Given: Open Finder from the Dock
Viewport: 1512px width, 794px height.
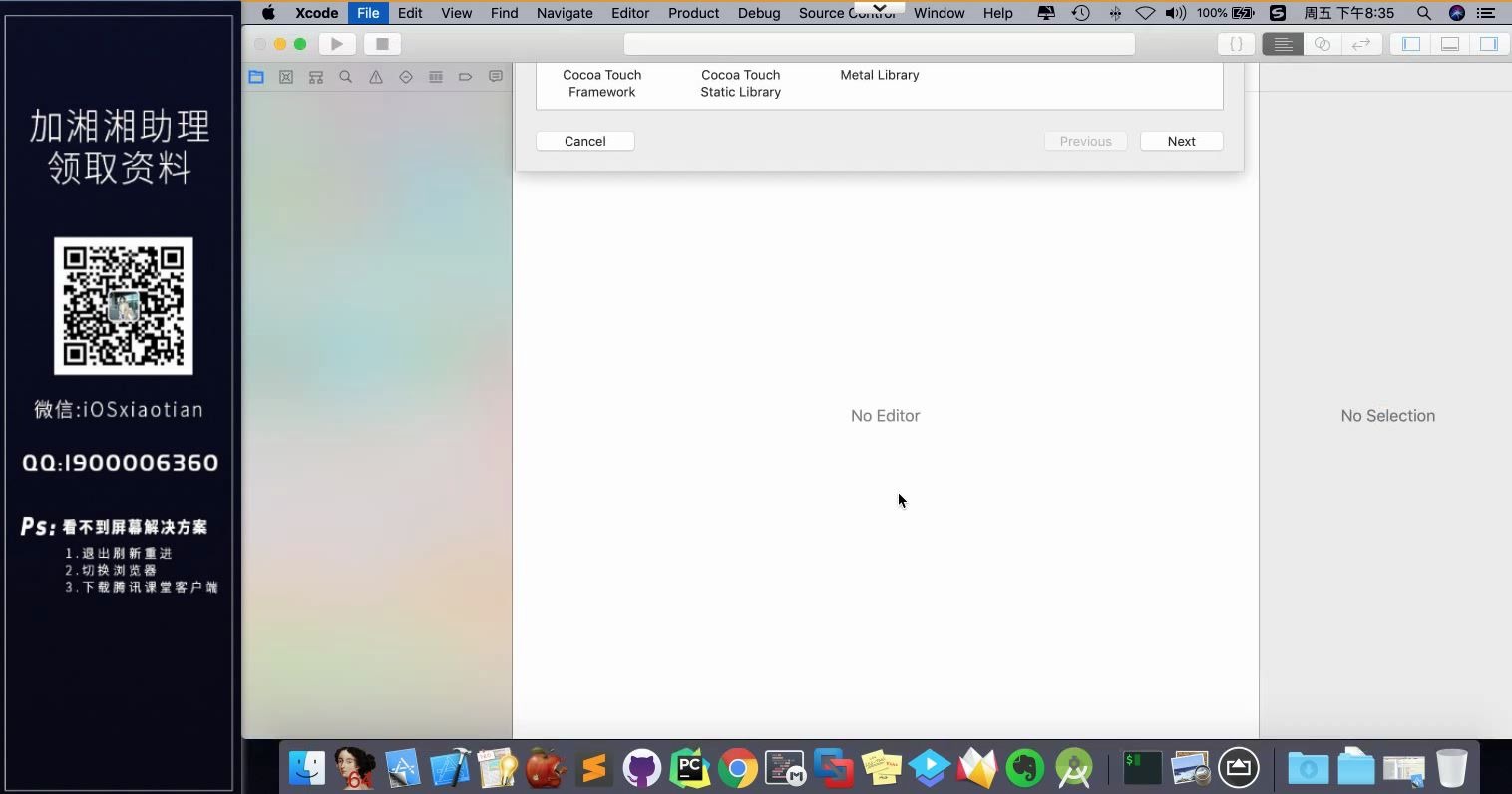Looking at the screenshot, I should tap(307, 768).
